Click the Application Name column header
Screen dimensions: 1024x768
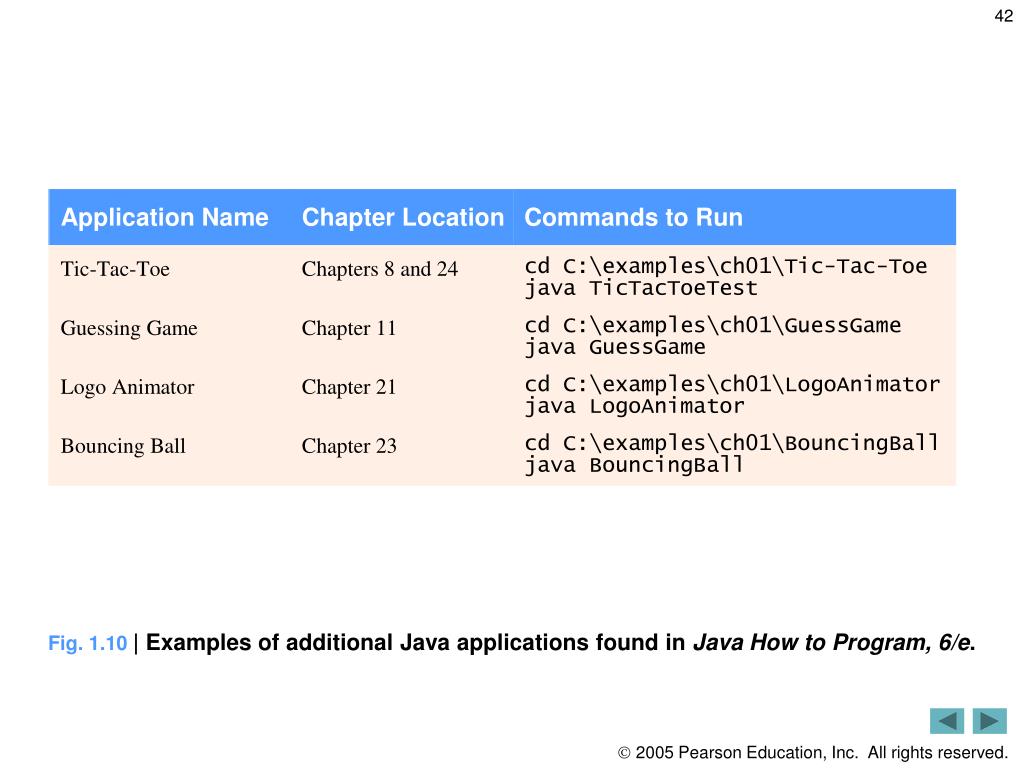coord(165,217)
